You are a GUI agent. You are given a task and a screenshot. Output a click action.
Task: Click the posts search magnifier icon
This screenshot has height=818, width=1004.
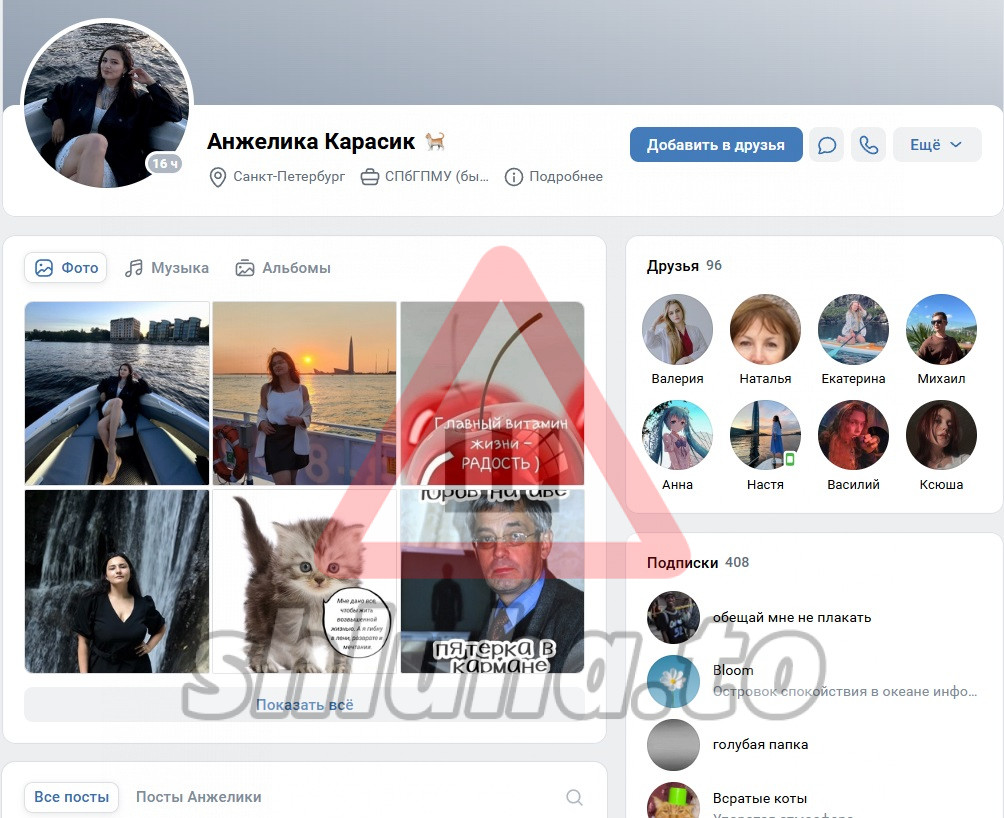coord(574,797)
